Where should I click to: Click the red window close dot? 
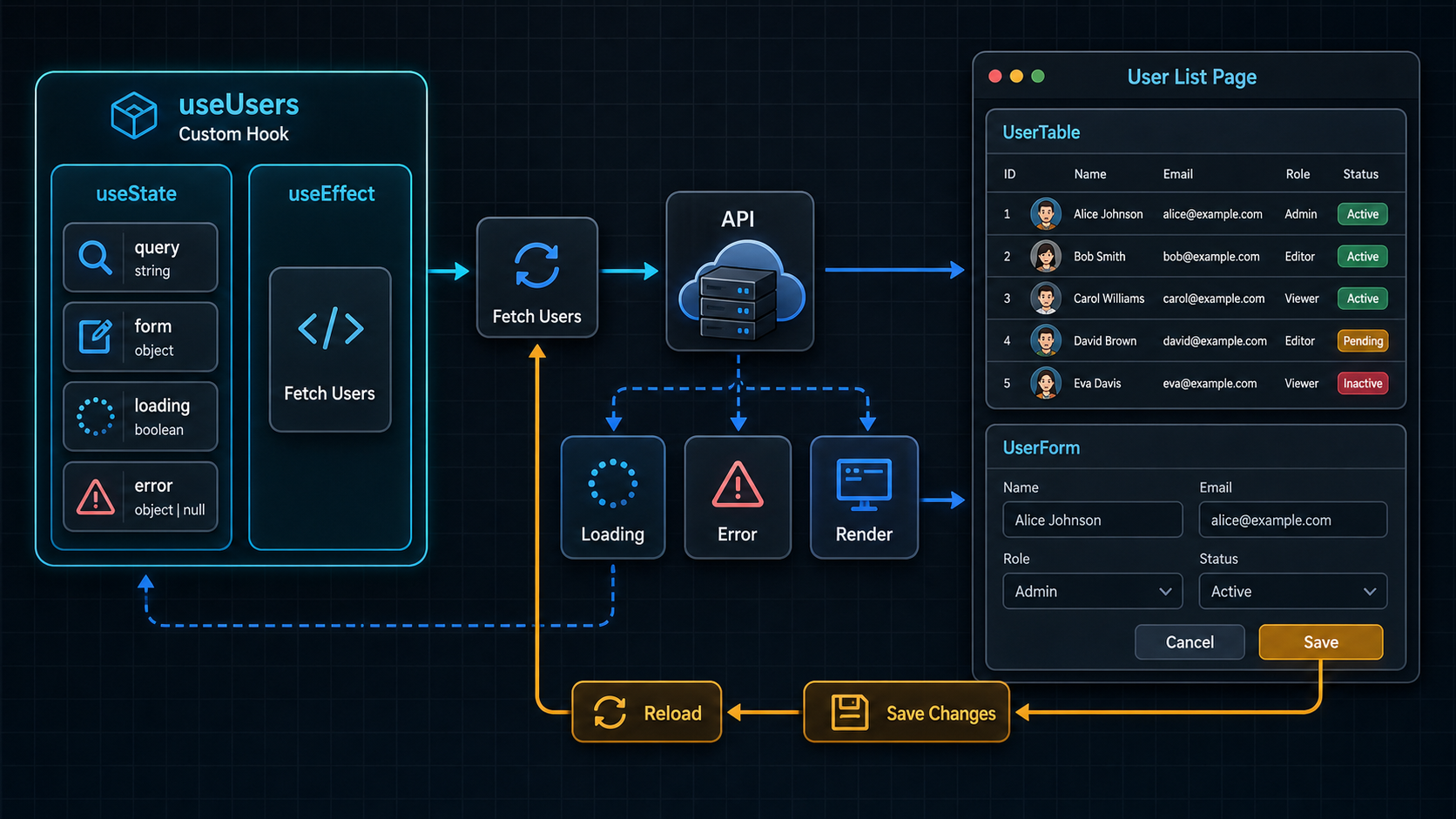[x=995, y=77]
